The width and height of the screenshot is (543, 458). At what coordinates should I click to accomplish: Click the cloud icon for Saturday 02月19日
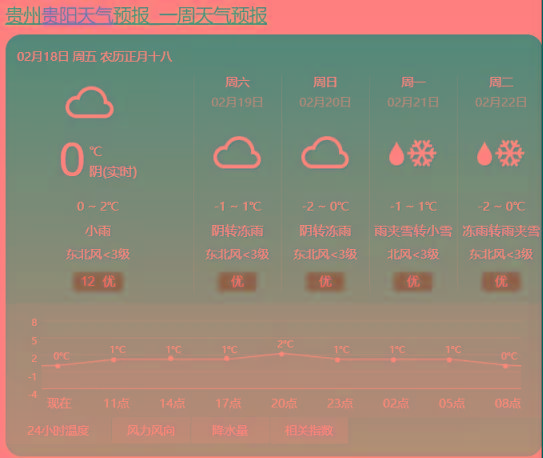pyautogui.click(x=237, y=153)
